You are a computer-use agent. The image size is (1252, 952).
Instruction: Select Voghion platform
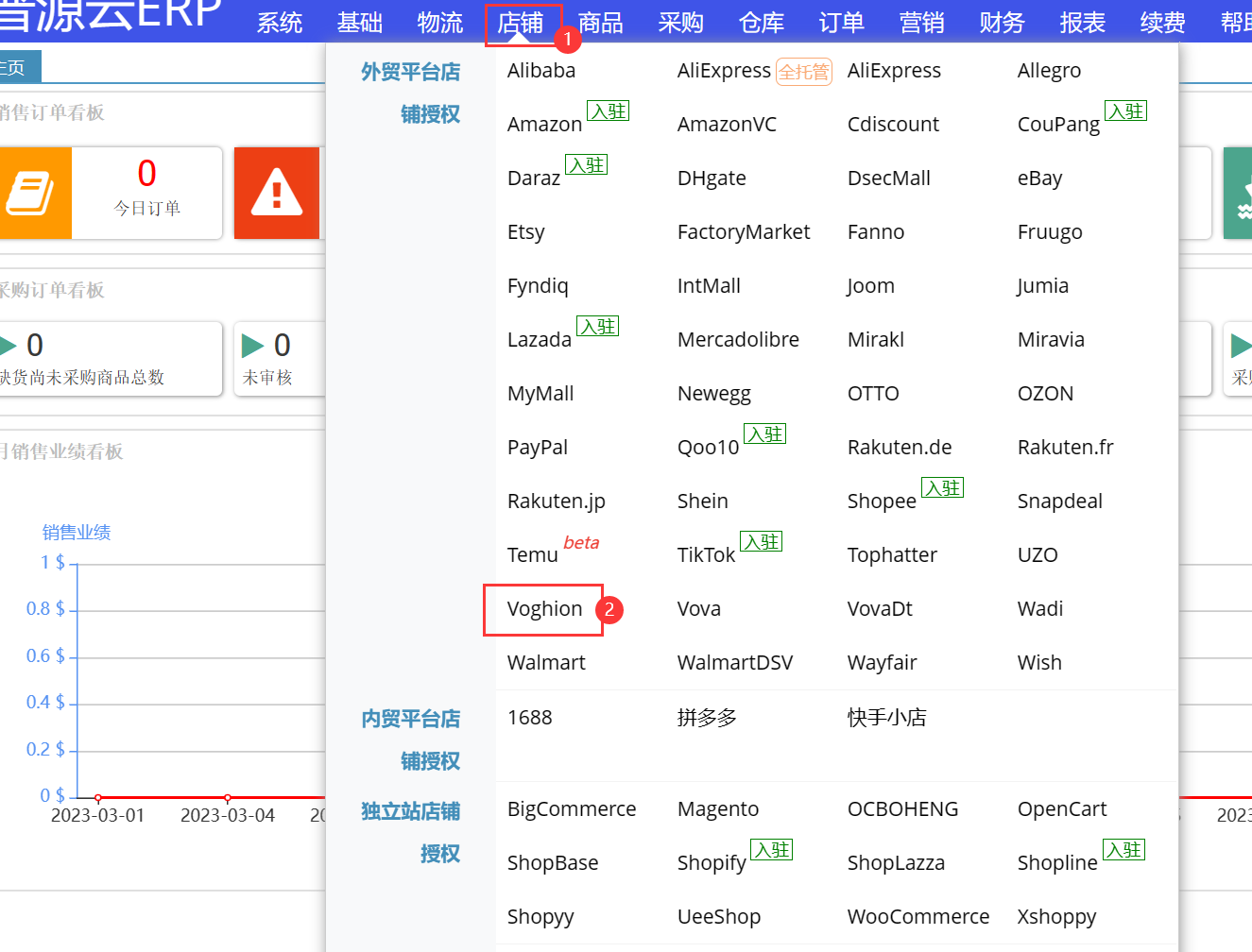pyautogui.click(x=544, y=609)
